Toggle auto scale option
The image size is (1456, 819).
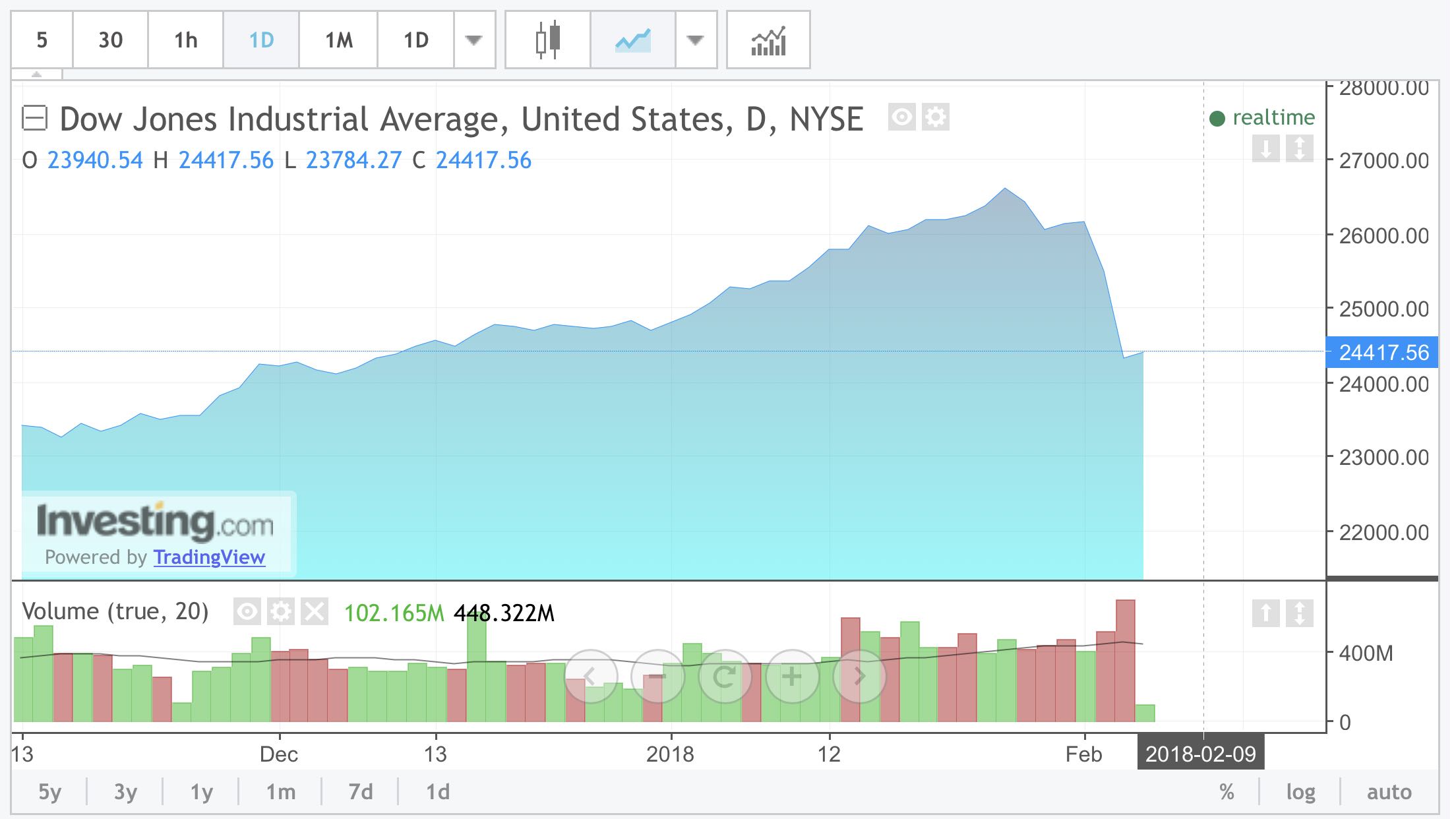coord(1389,791)
